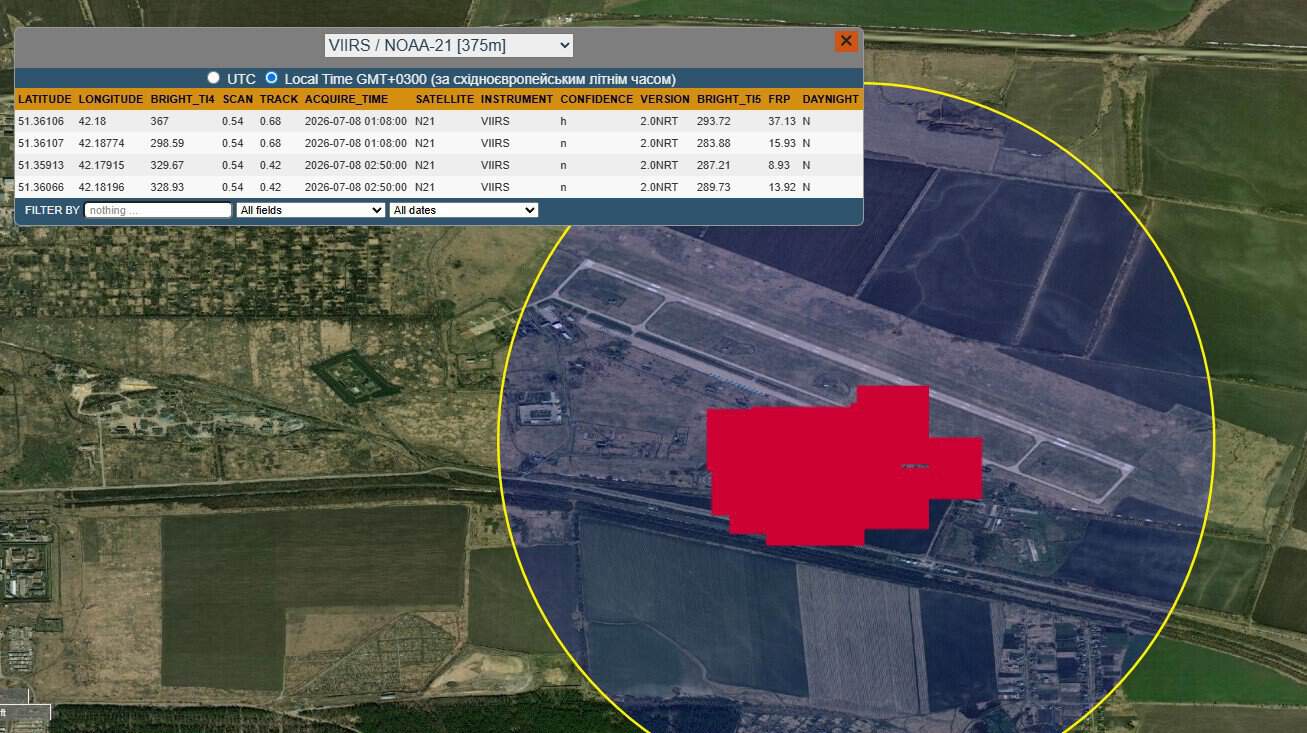Click the FILTER BY text input field

pos(158,210)
